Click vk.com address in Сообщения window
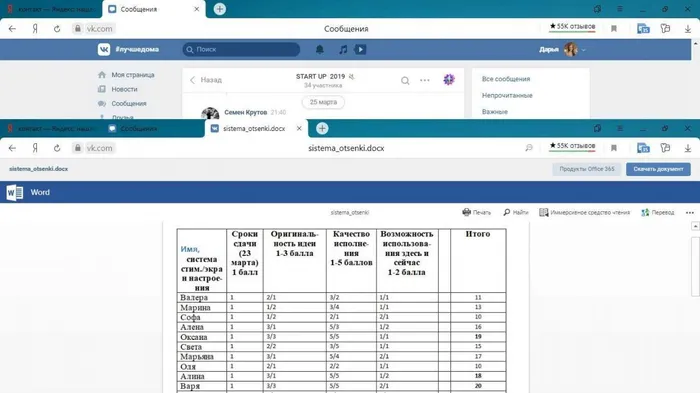The image size is (700, 393). pos(100,29)
